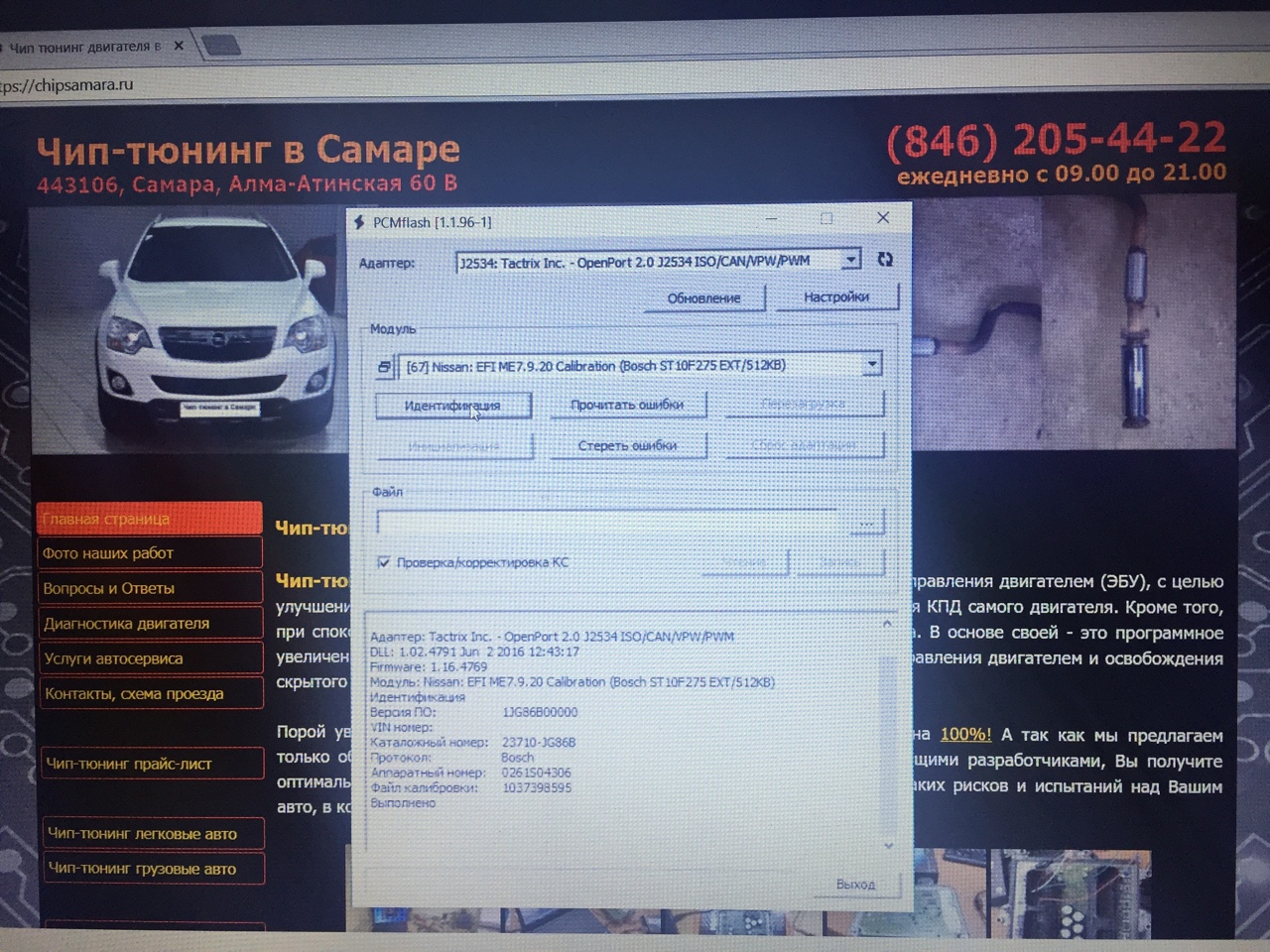Image resolution: width=1270 pixels, height=952 pixels.
Task: Open Фото наших работ page
Action: 150,553
